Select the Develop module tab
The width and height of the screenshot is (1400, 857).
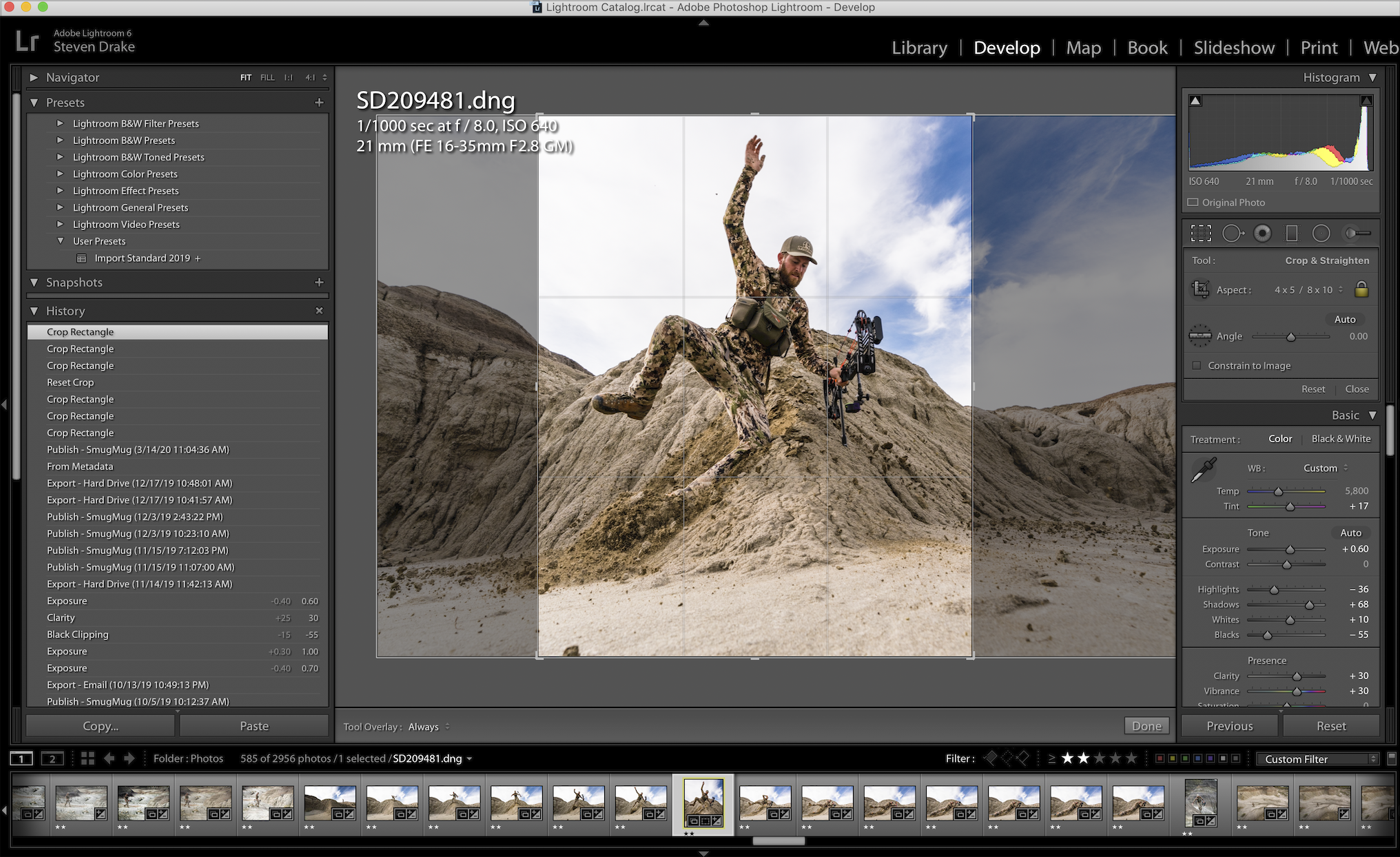[x=1007, y=48]
